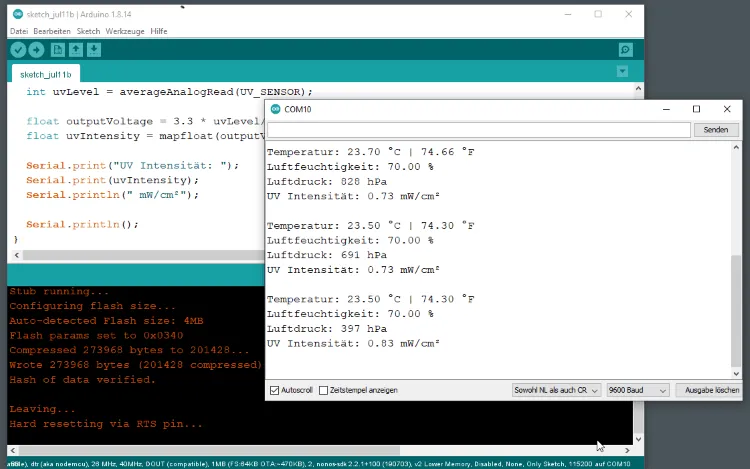Image resolution: width=750 pixels, height=469 pixels.
Task: Open the Datei menu
Action: (x=18, y=31)
